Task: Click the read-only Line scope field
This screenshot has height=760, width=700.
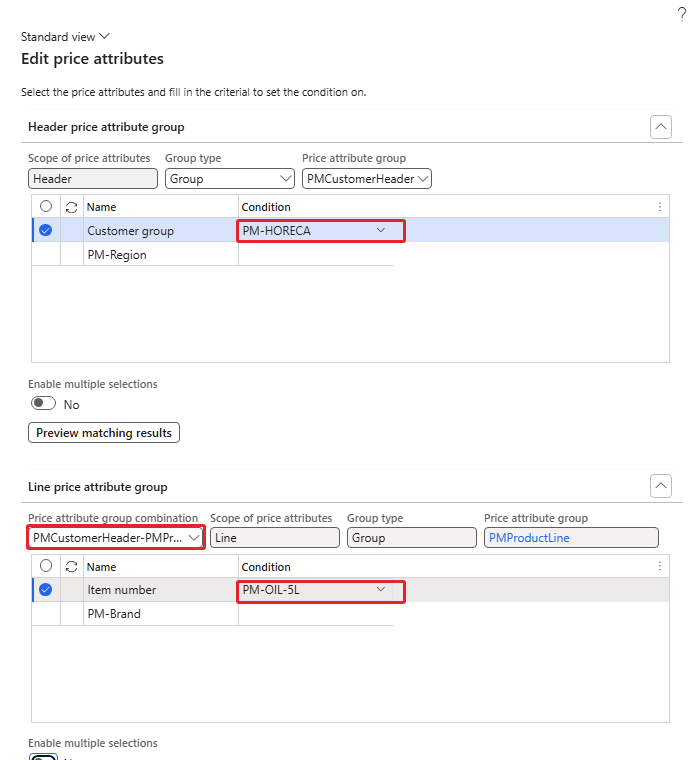Action: tap(275, 538)
